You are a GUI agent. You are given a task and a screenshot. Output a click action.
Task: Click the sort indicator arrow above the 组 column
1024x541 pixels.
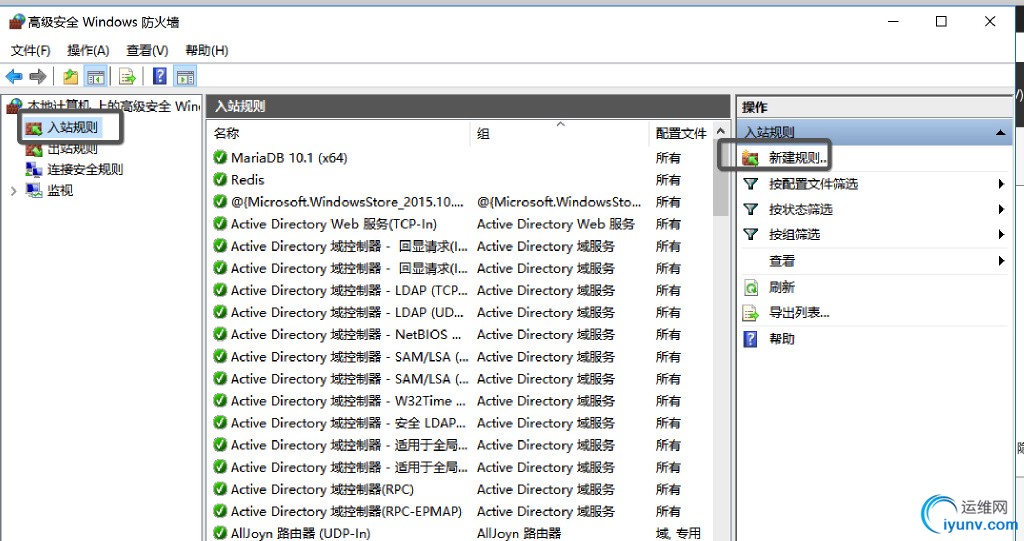560,123
